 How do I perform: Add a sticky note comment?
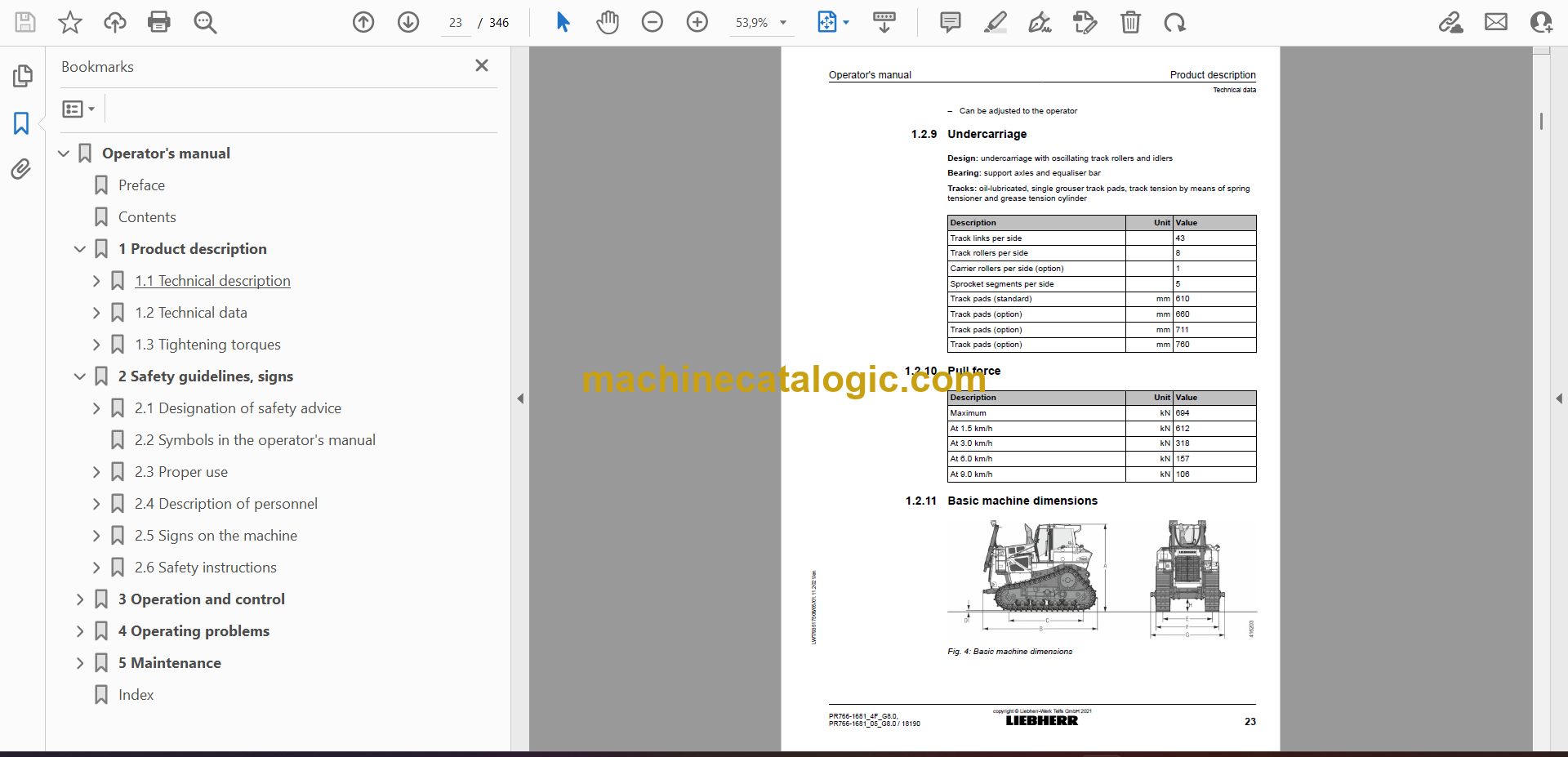(x=951, y=22)
